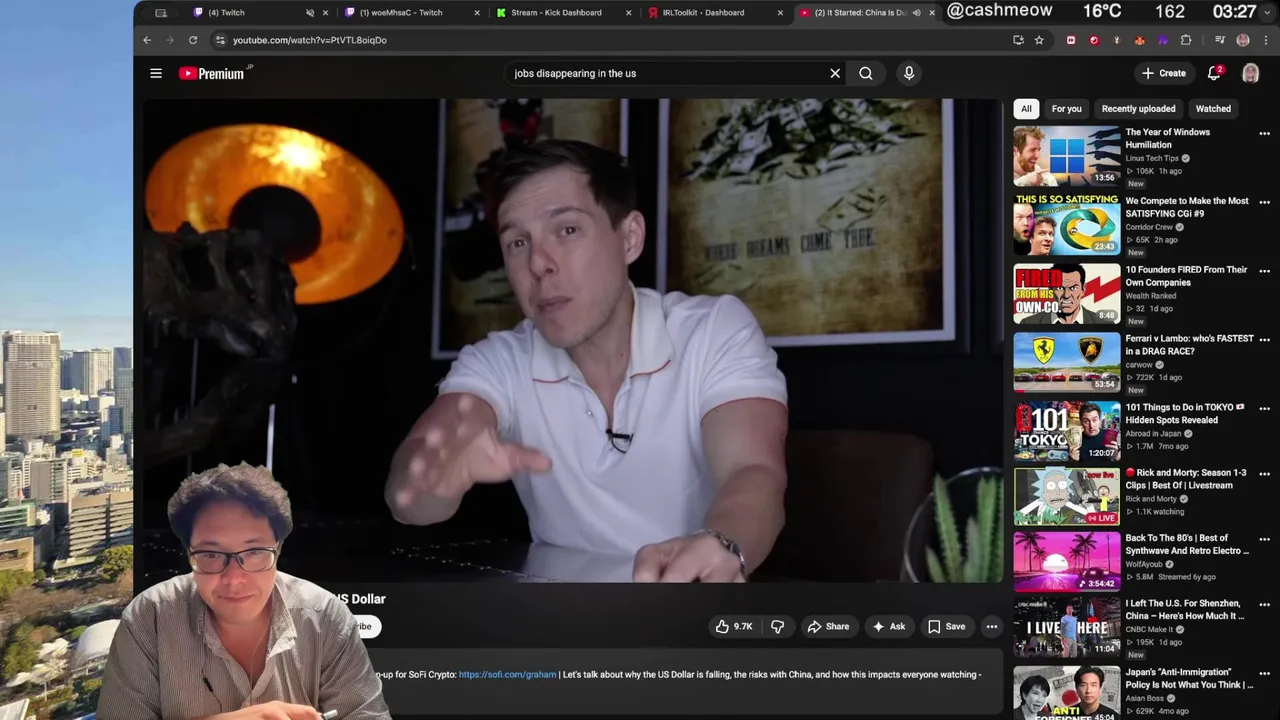Select the All filter chip
The width and height of the screenshot is (1280, 720).
click(1026, 109)
